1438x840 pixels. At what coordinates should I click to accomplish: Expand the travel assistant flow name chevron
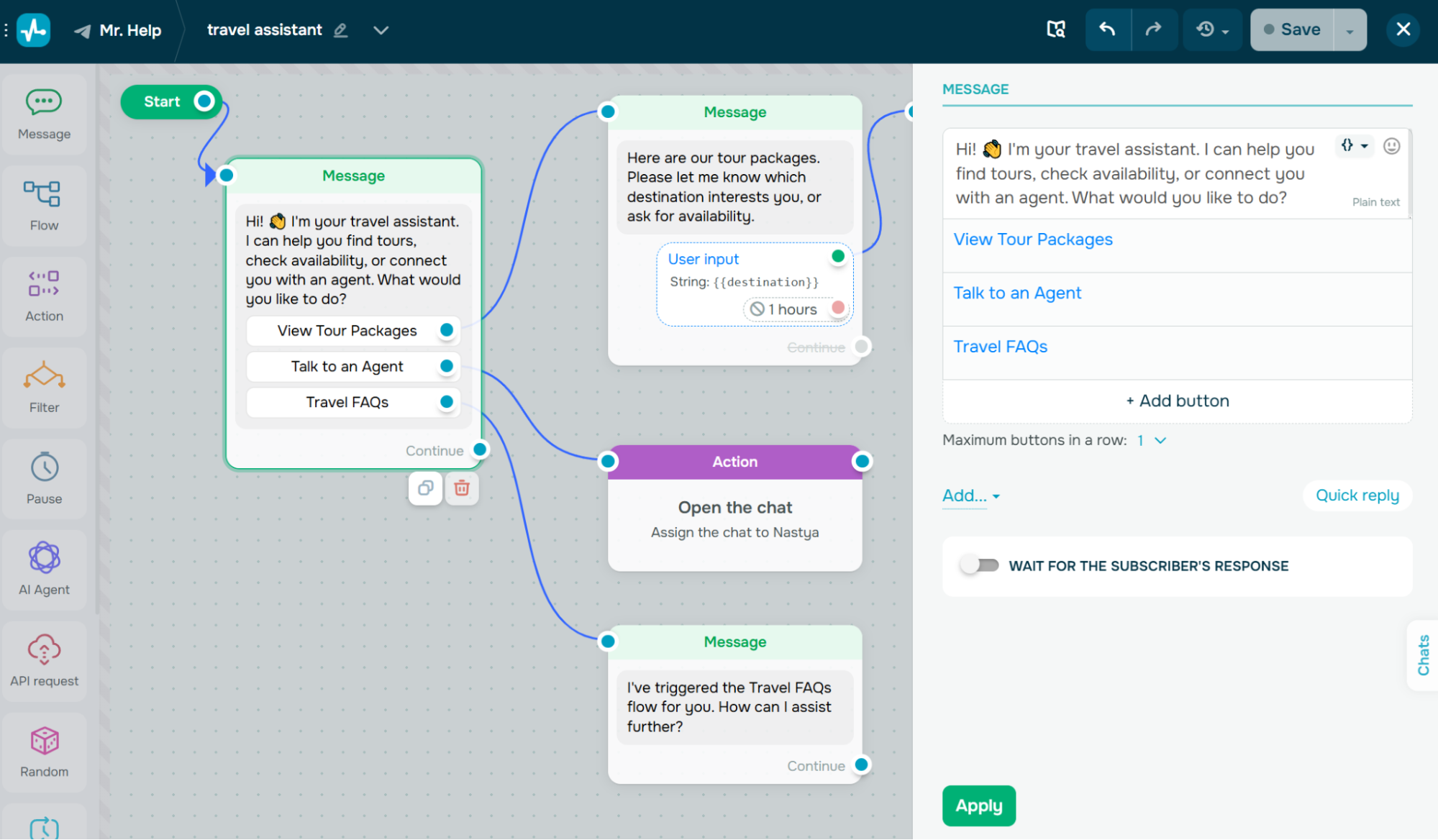click(381, 30)
